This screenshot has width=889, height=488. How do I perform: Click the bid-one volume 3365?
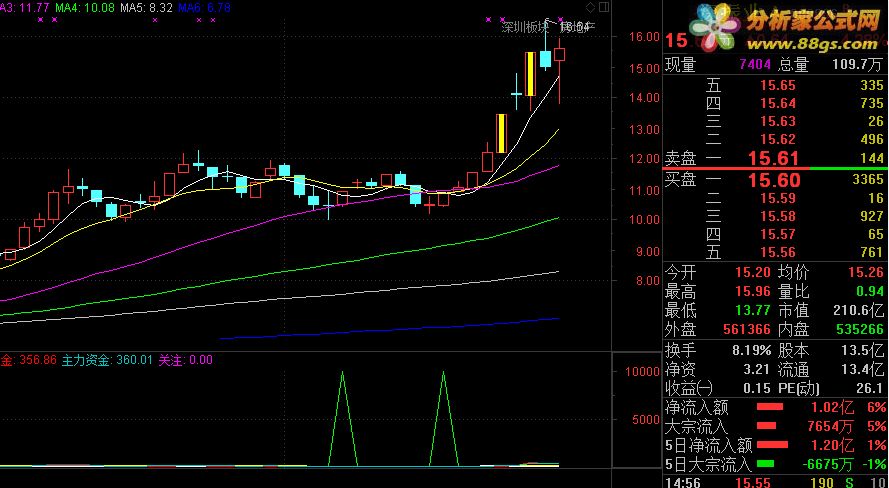click(x=868, y=180)
